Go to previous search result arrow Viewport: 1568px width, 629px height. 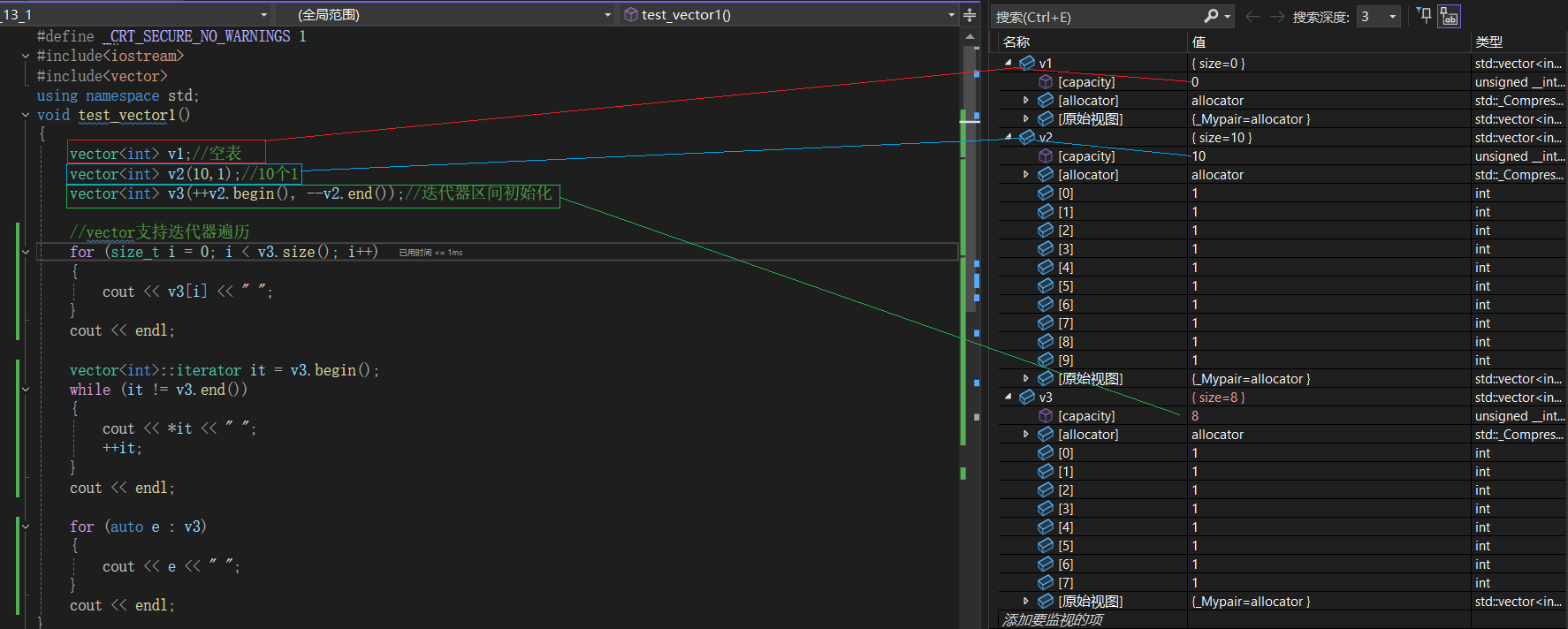(1252, 17)
